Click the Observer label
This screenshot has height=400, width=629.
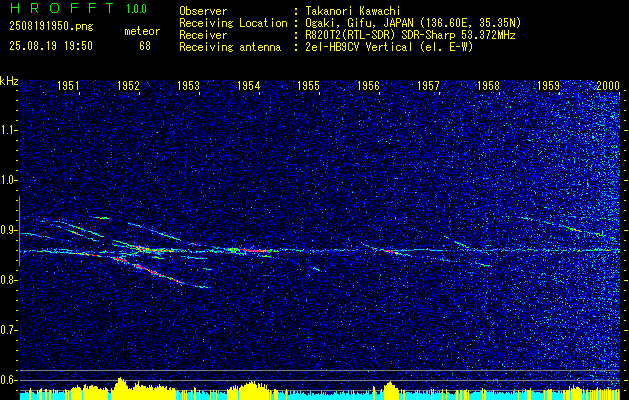coord(203,11)
